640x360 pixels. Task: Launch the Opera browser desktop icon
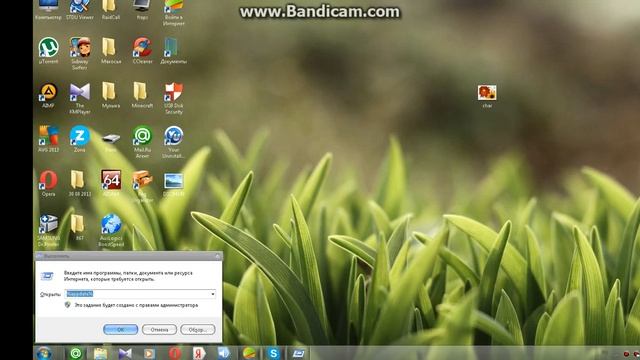coord(48,183)
